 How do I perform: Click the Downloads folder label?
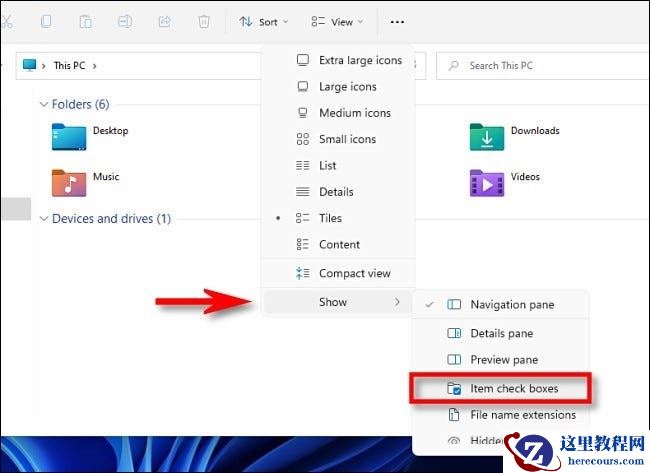tap(535, 131)
